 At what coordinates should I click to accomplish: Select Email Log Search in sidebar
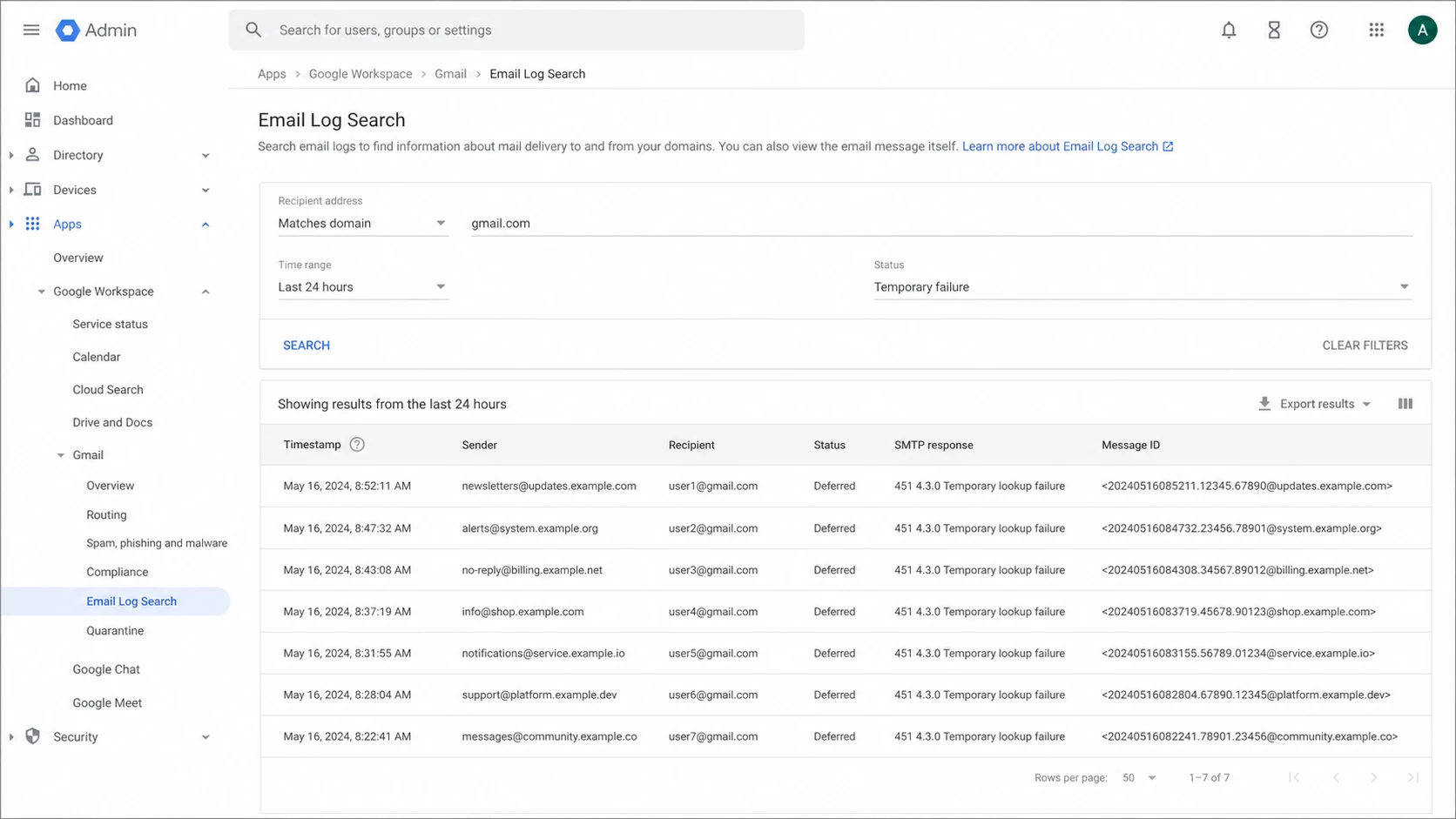pyautogui.click(x=116, y=601)
